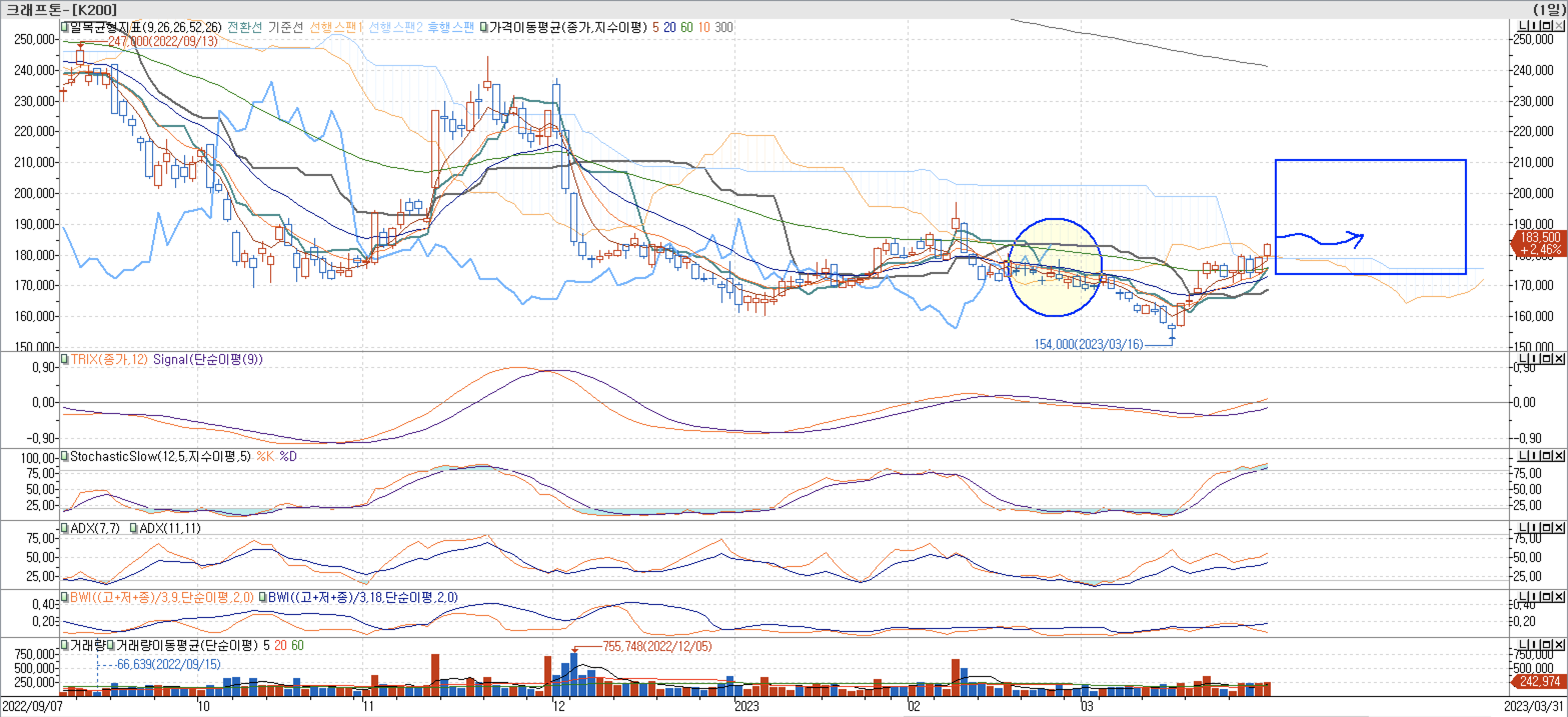Click the TRIX(종가,12) indicator label
This screenshot has height=717, width=1568.
[109, 359]
